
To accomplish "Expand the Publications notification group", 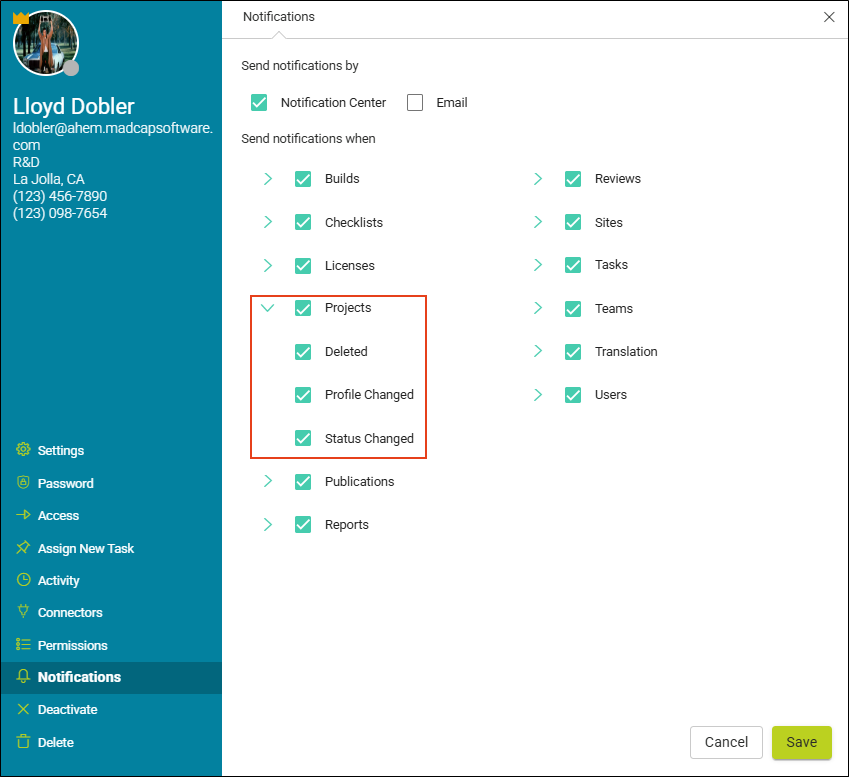I will tap(267, 481).
